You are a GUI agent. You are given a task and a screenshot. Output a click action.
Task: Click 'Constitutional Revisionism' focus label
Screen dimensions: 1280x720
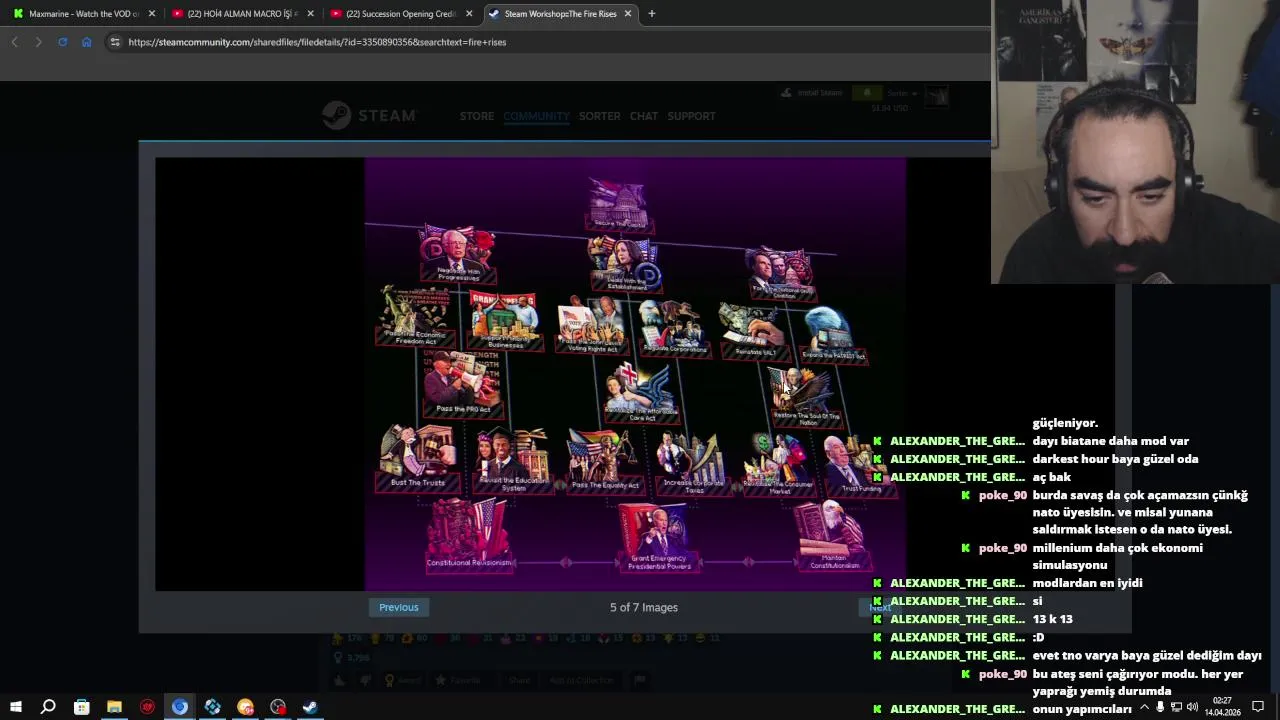coord(469,562)
